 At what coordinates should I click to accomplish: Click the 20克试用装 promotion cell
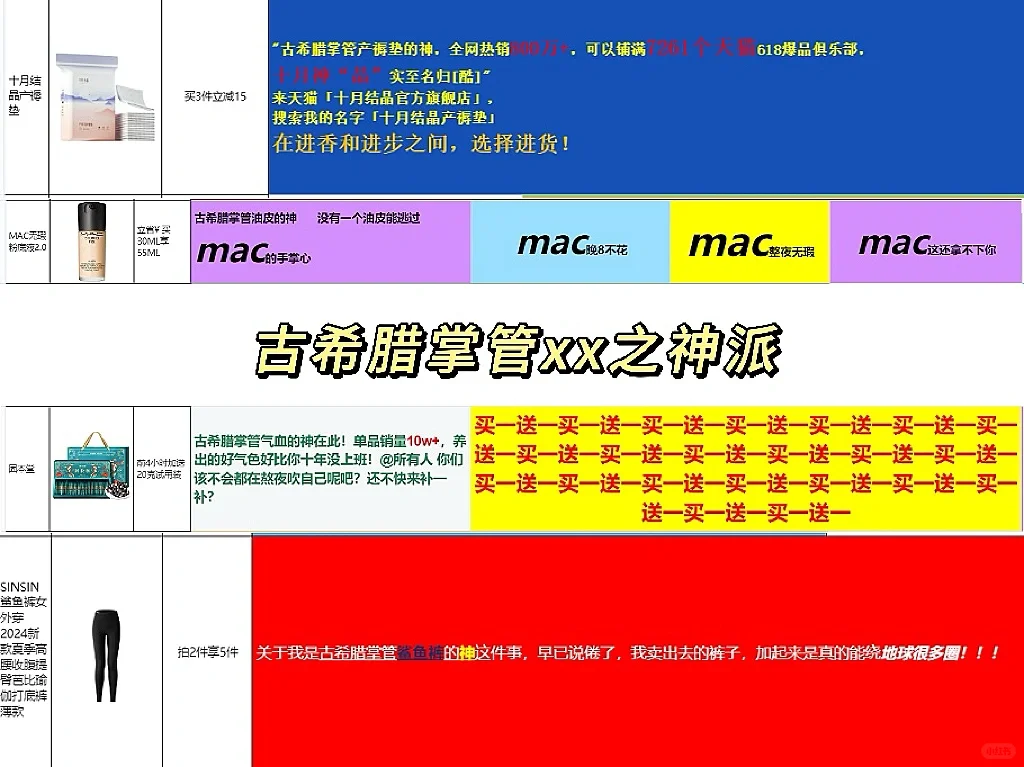(x=162, y=468)
